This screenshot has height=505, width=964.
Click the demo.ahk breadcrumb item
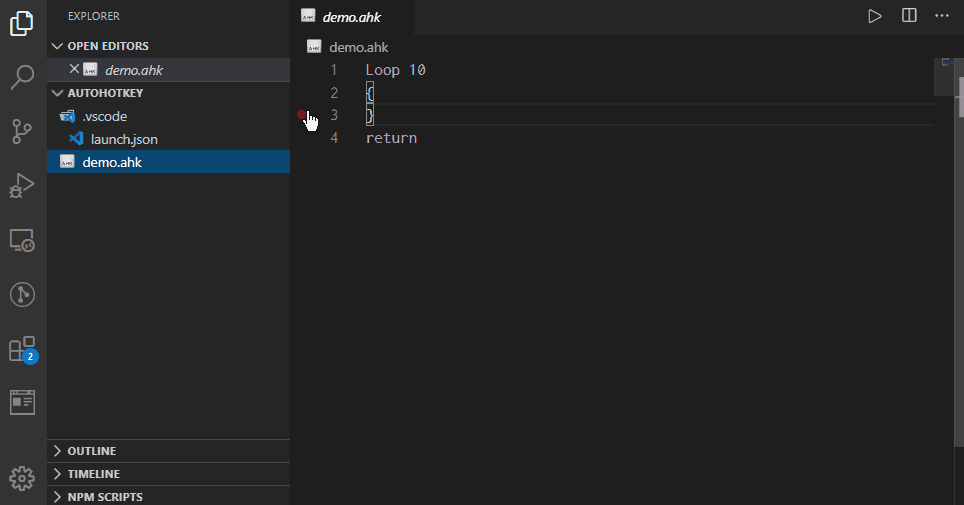[x=358, y=47]
